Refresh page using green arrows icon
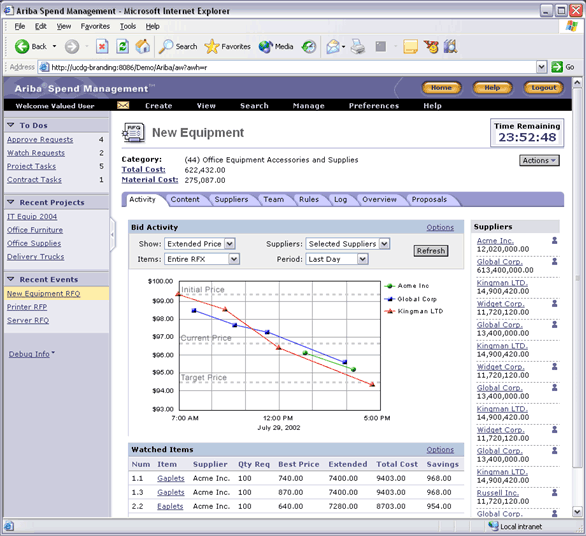Image resolution: width=586 pixels, height=536 pixels. click(x=122, y=47)
